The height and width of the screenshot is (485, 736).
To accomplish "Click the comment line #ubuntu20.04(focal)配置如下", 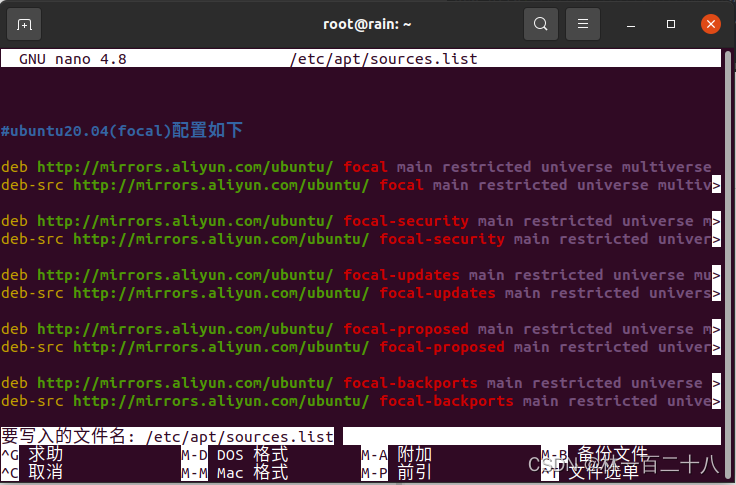I will [122, 130].
